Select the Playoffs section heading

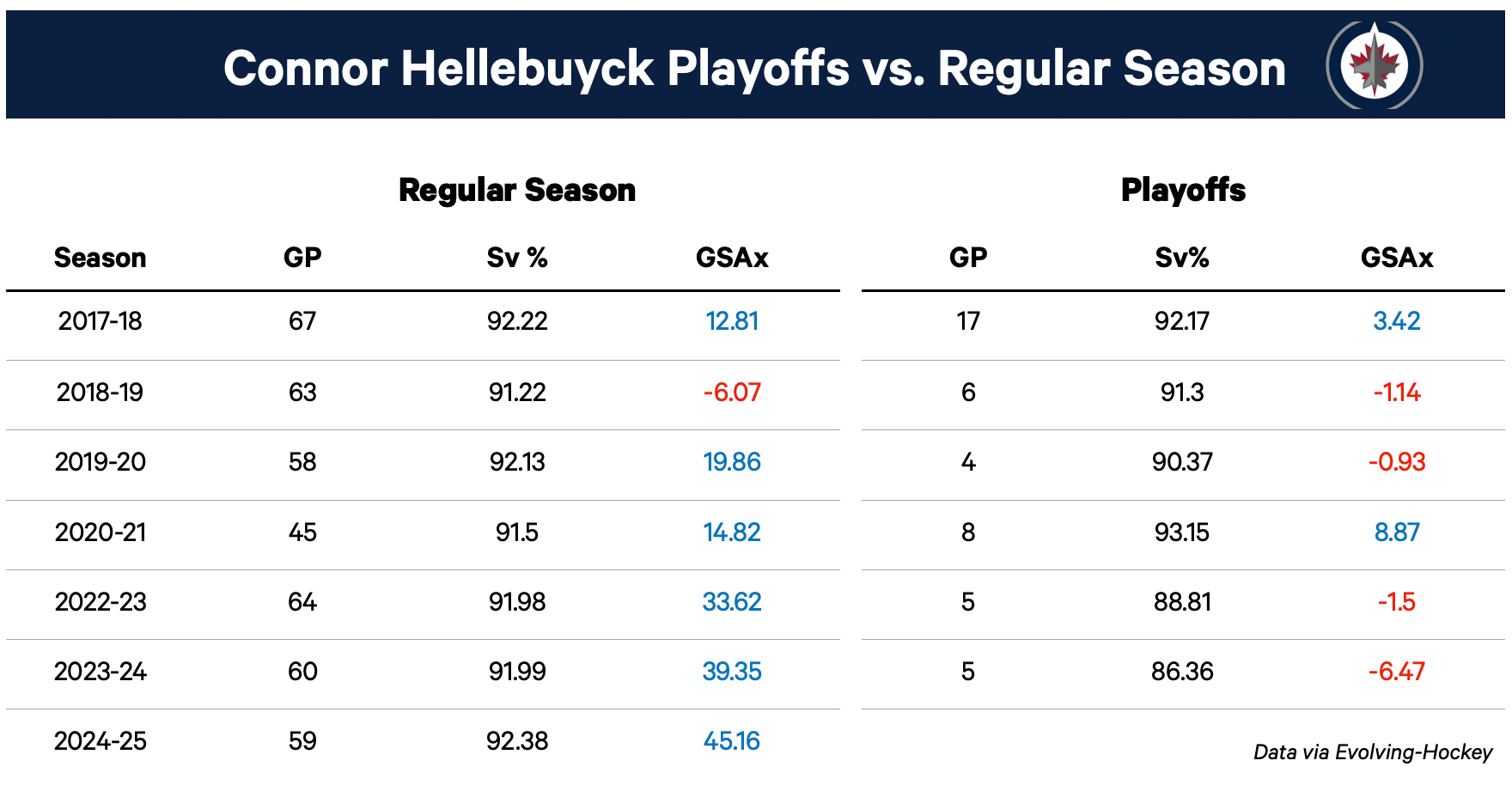[1183, 190]
